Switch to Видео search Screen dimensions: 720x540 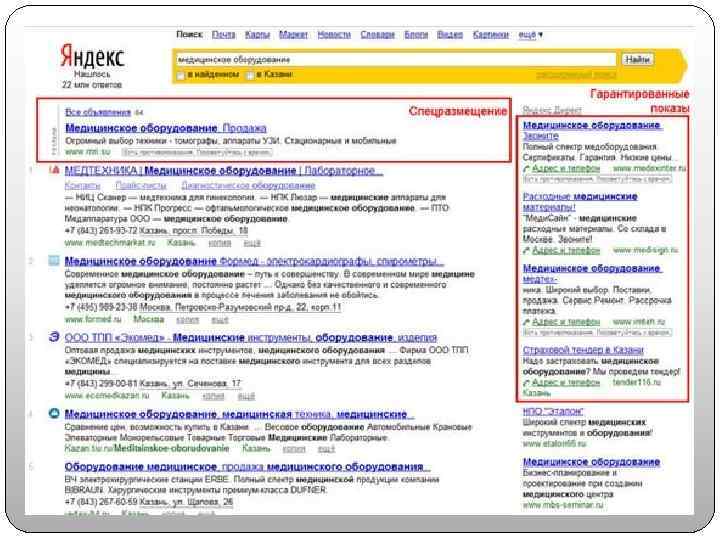(450, 34)
